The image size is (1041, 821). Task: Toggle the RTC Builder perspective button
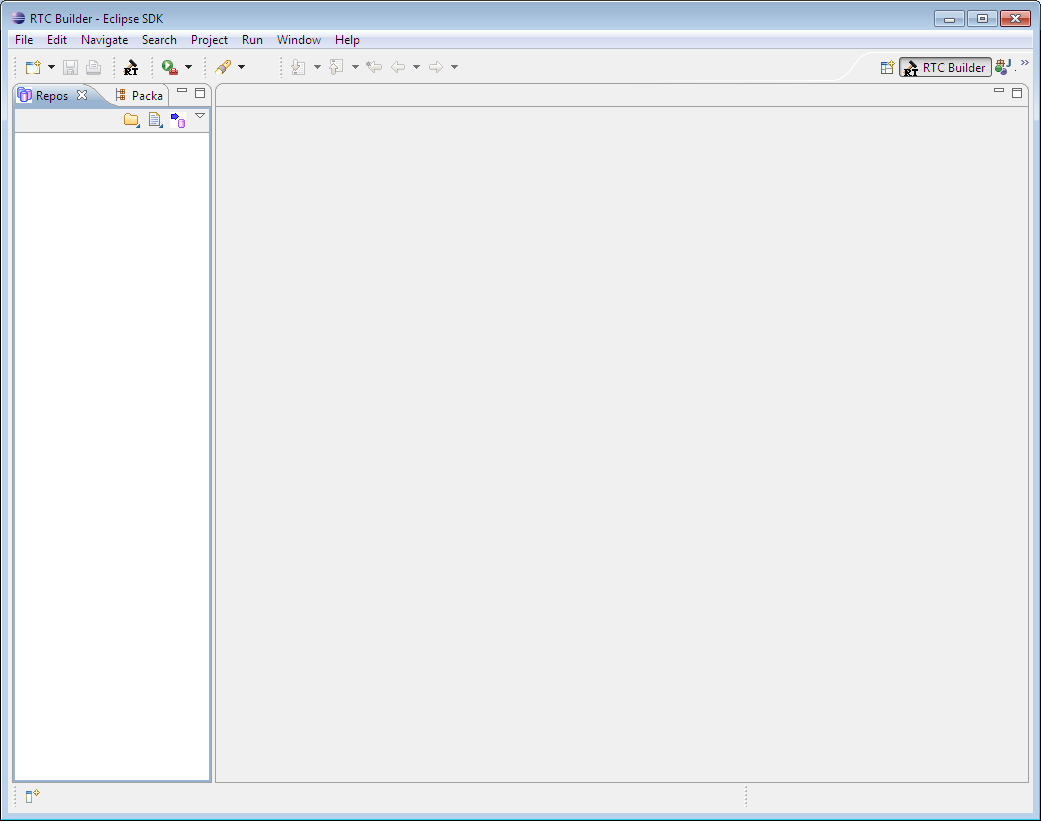coord(944,67)
